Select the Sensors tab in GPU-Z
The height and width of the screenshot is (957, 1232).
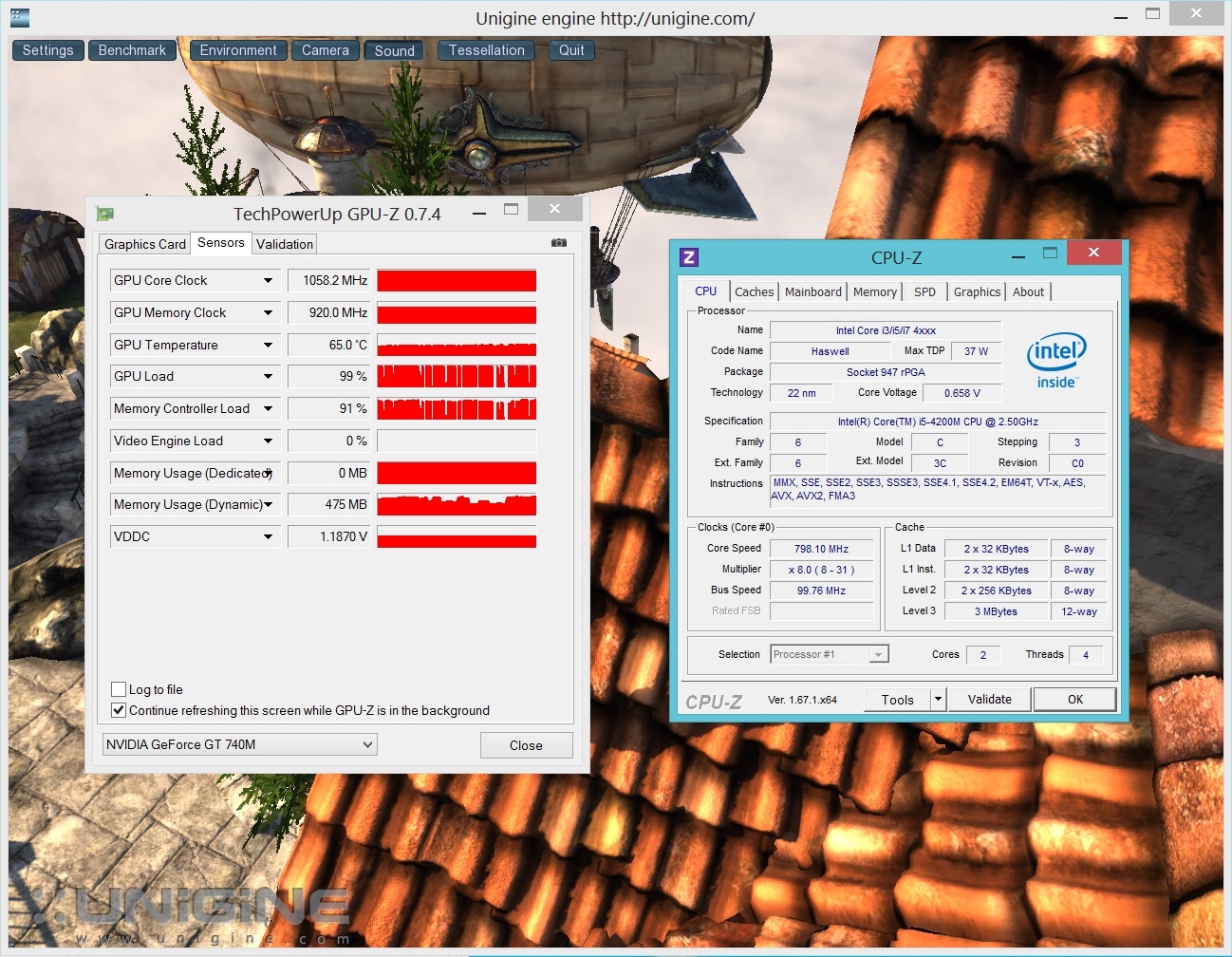click(221, 243)
